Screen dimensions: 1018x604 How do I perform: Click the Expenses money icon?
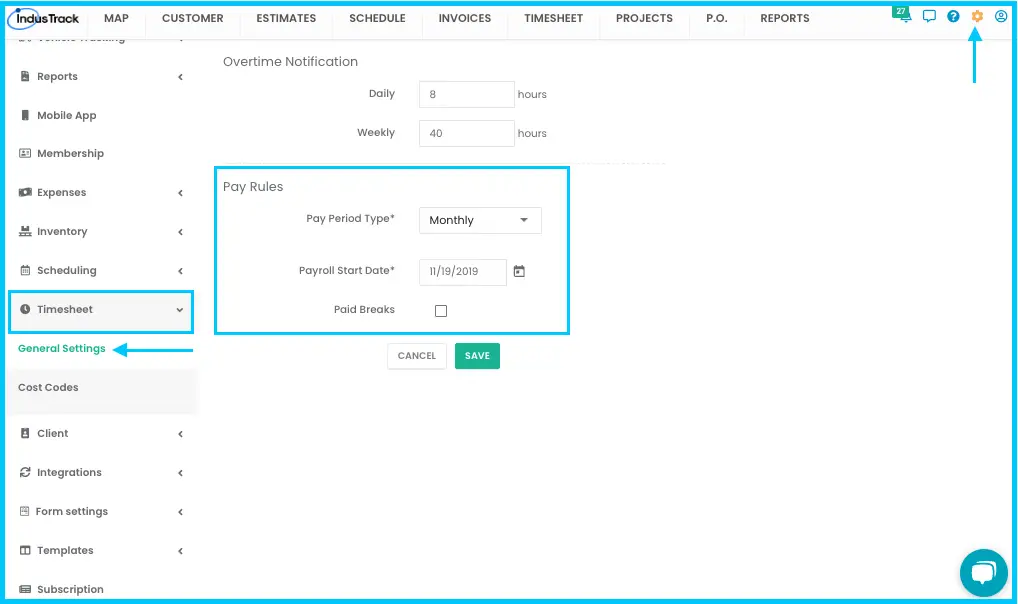pyautogui.click(x=25, y=192)
